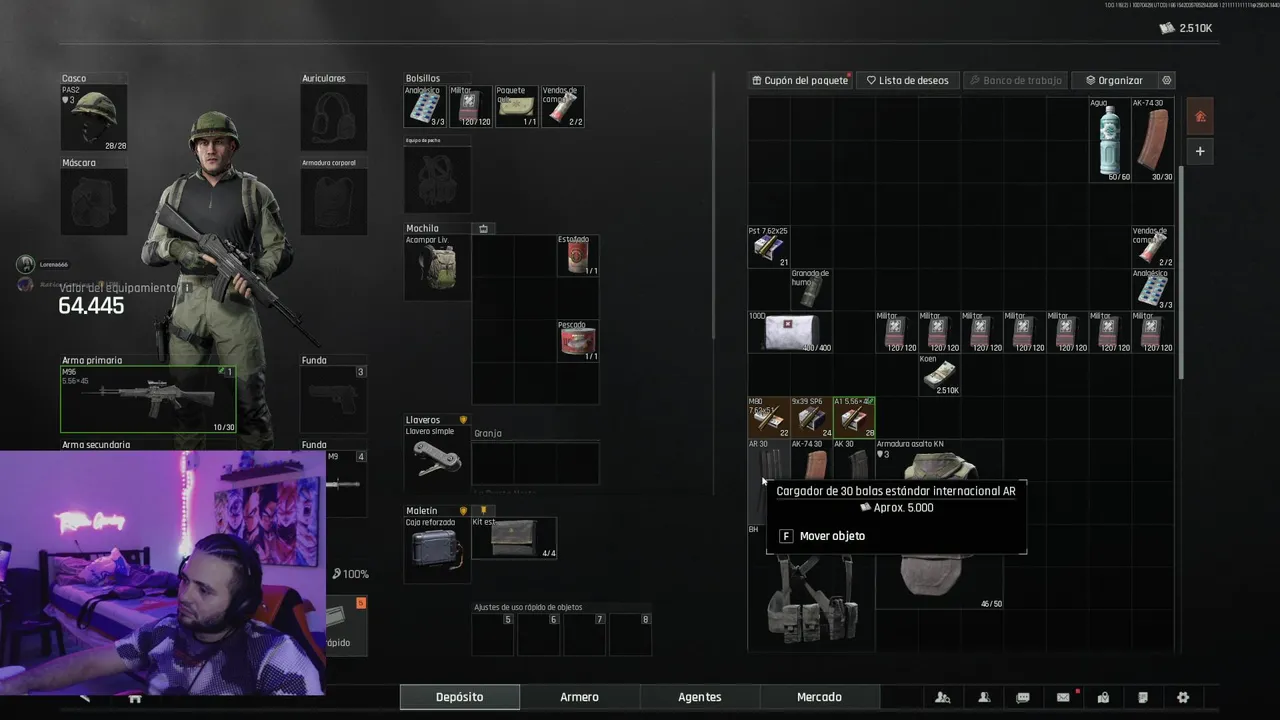This screenshot has width=1280, height=720.
Task: Open the team icon in the bottom bar
Action: pos(943,697)
